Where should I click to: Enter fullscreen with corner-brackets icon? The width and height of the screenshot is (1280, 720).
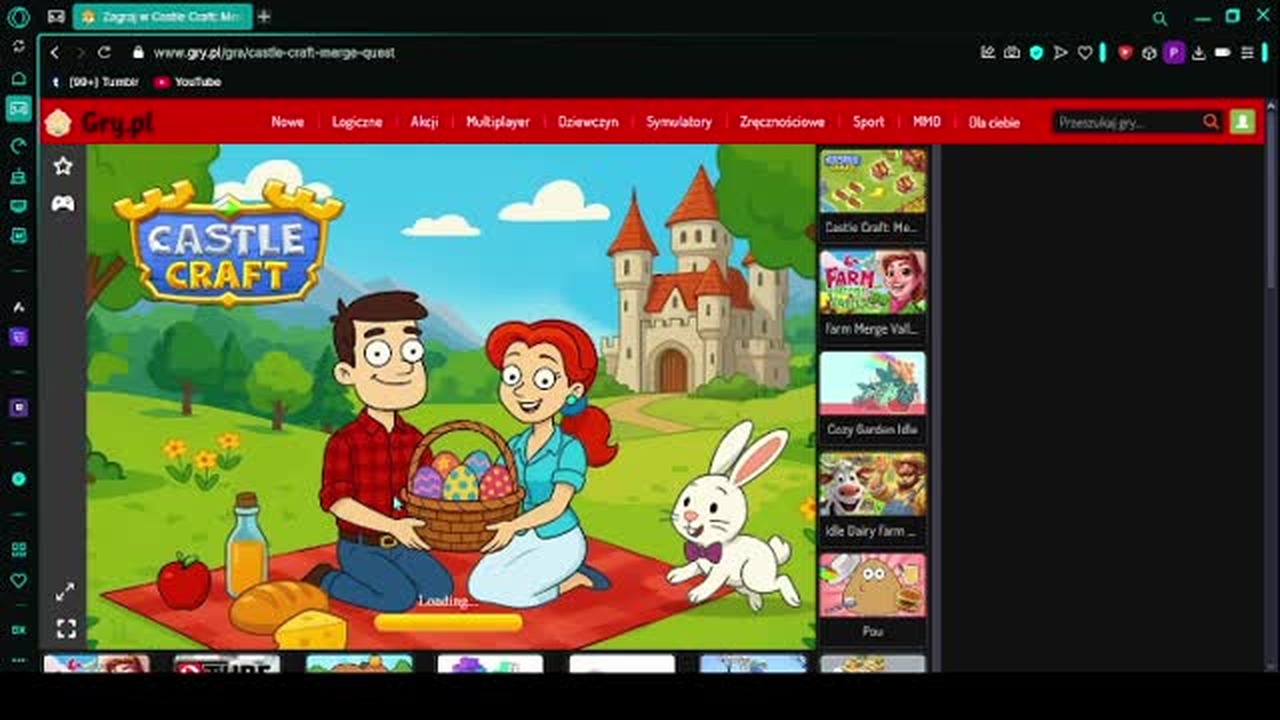(66, 629)
